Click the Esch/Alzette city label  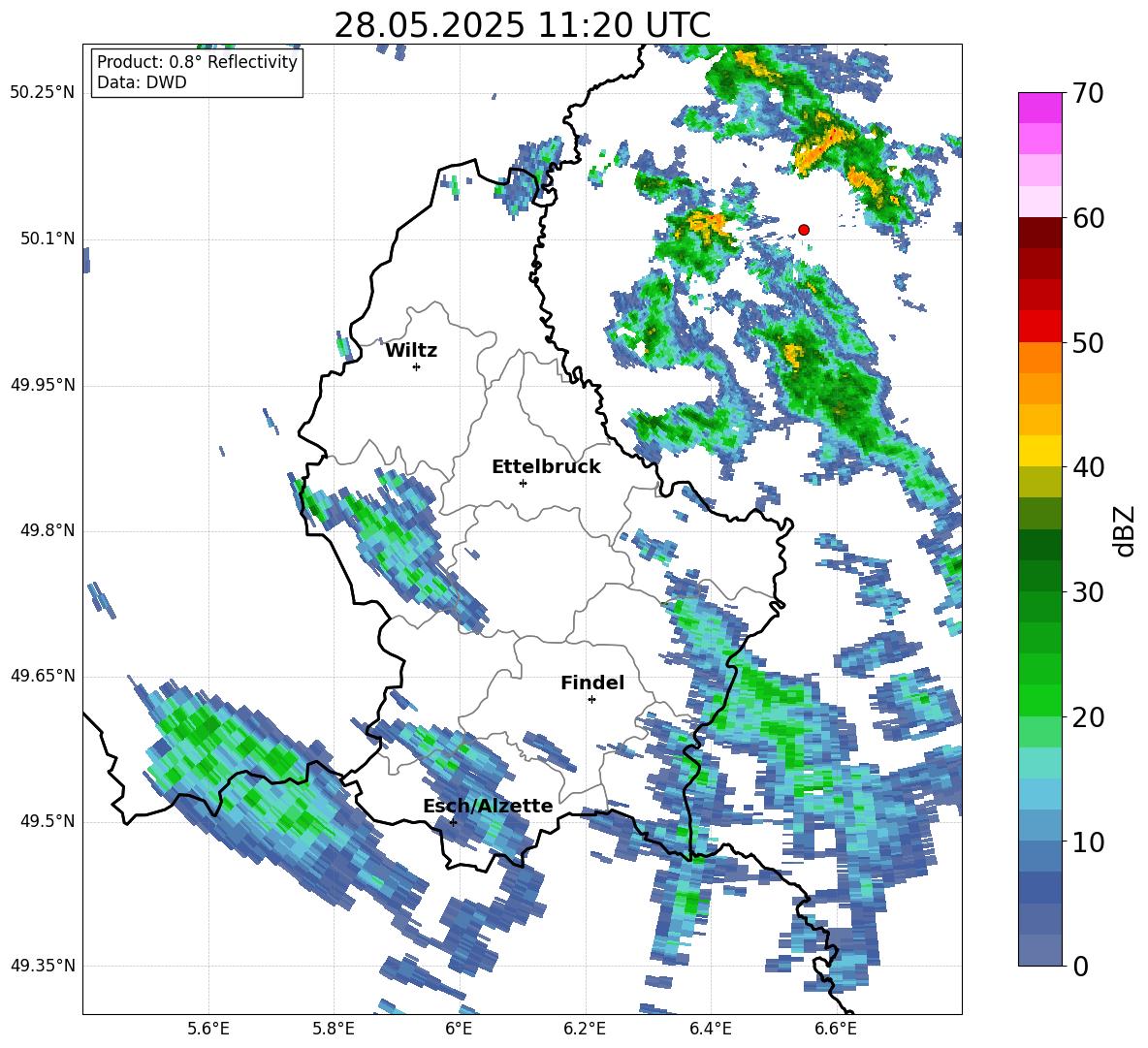click(x=488, y=806)
